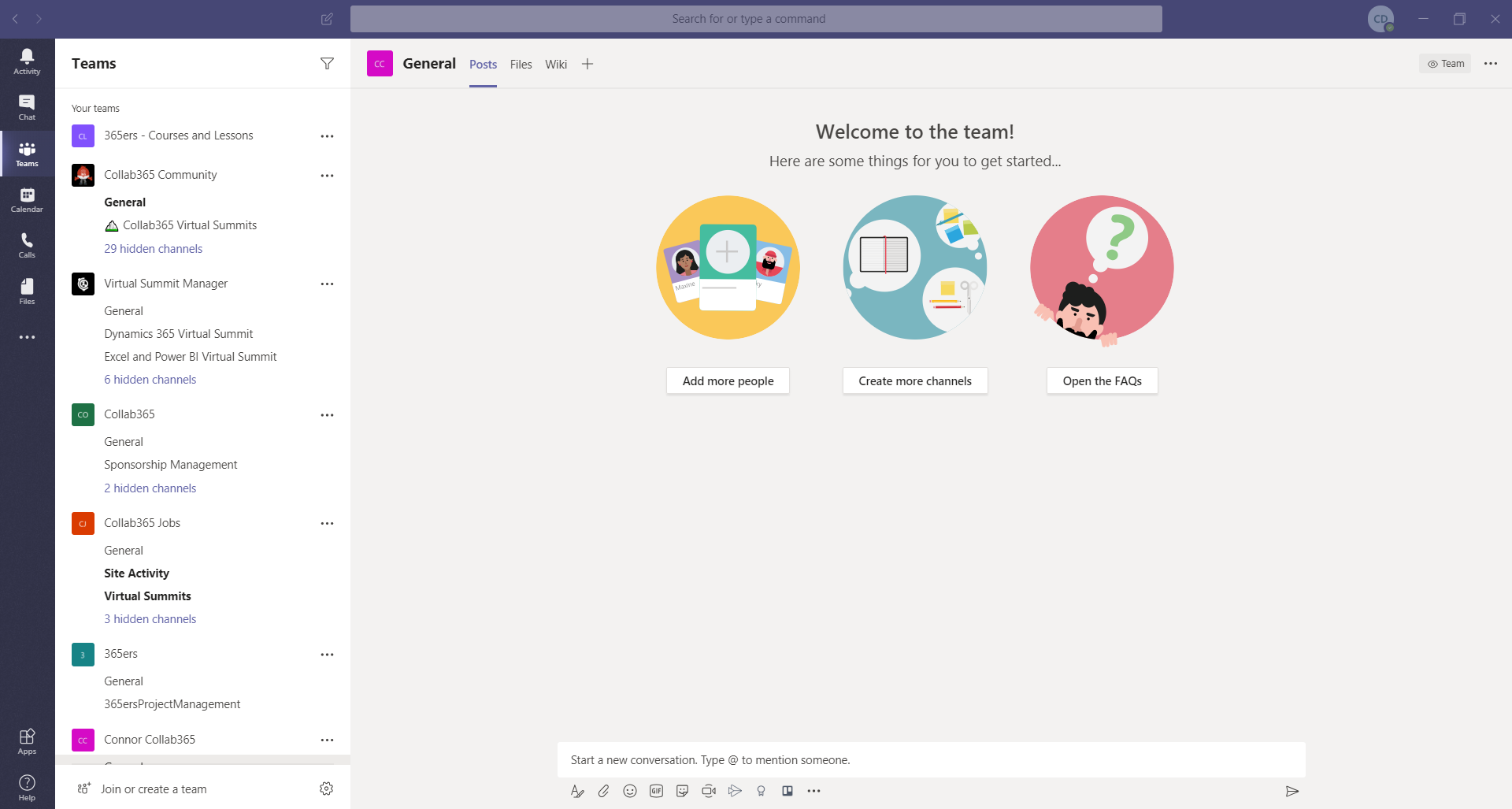Open the sticker picker

[683, 791]
